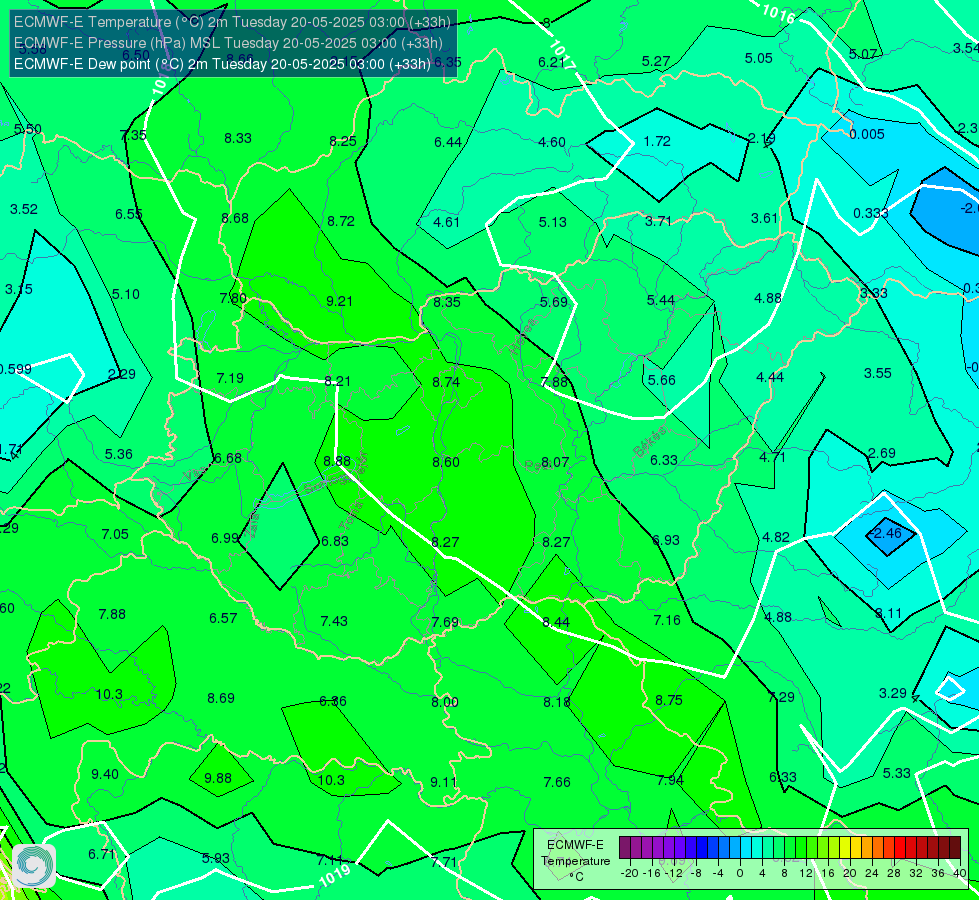Click the 8.33 dew point value
Screen dimensions: 979x900
238,138
